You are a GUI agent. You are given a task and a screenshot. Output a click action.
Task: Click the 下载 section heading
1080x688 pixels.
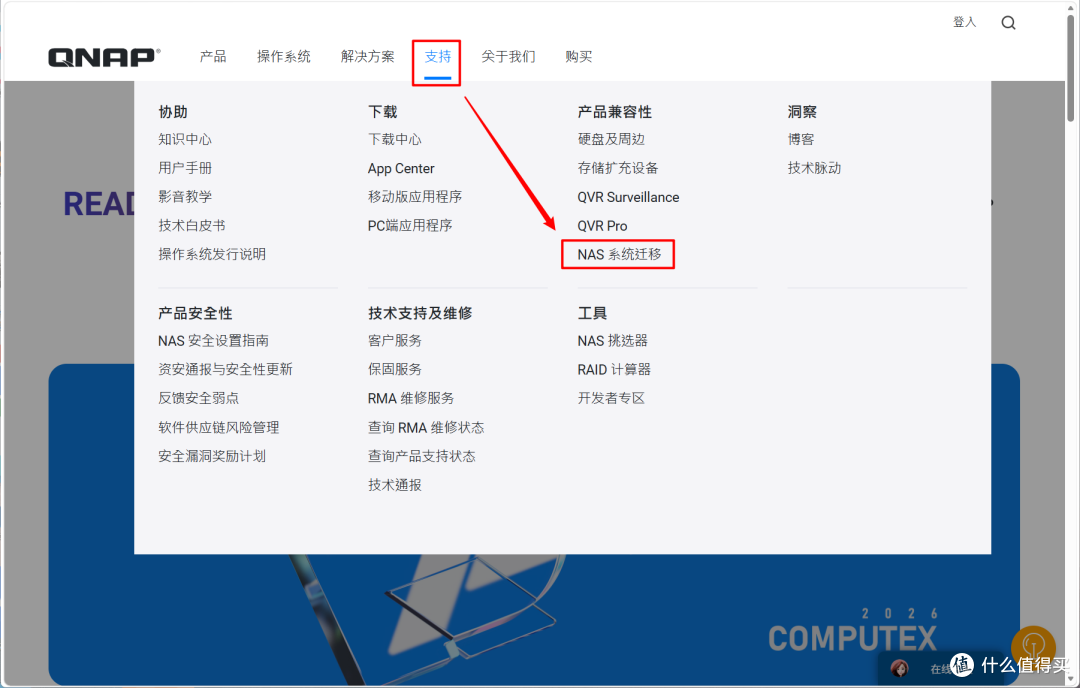[x=382, y=112]
